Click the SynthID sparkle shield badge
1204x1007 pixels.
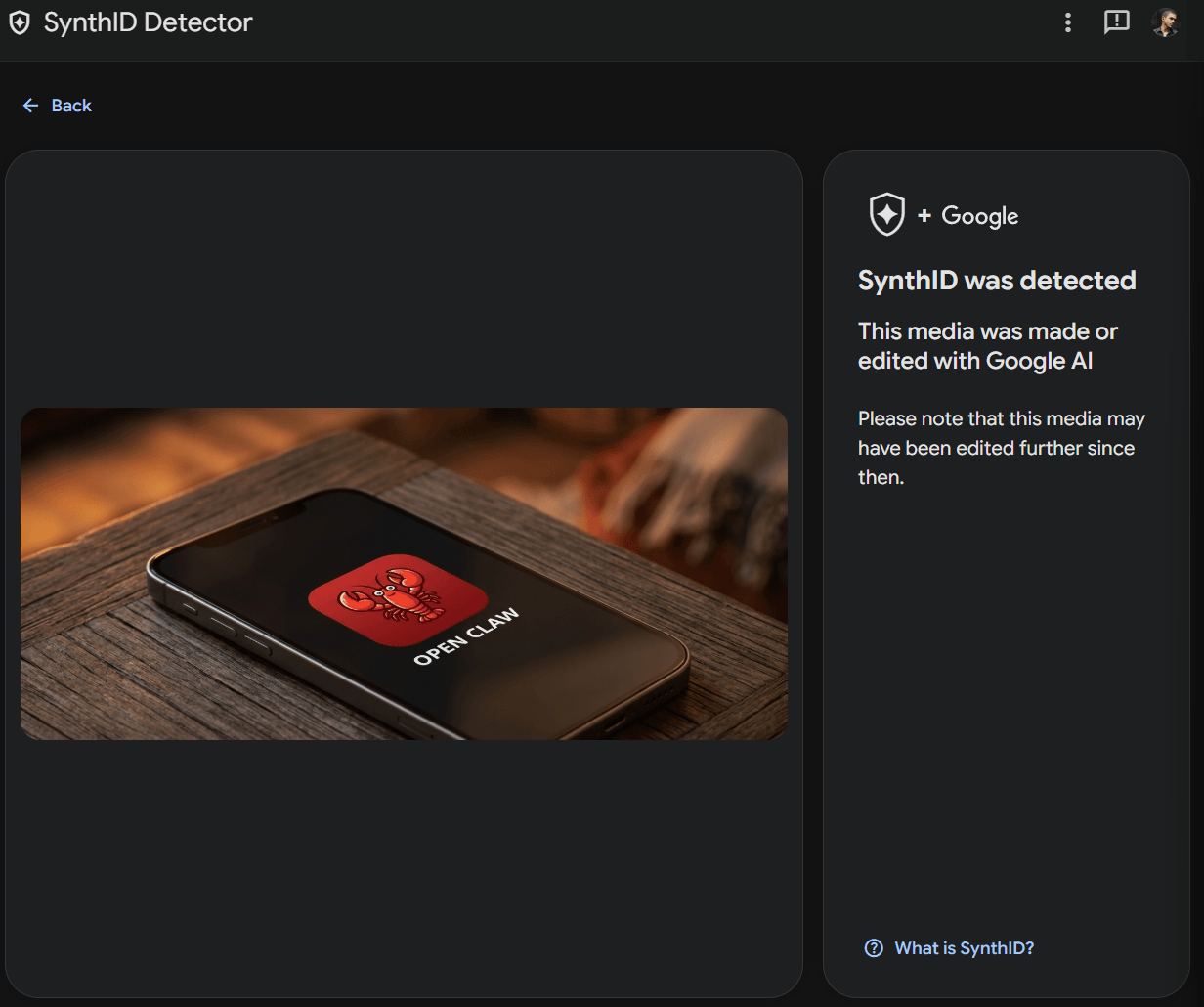point(887,214)
